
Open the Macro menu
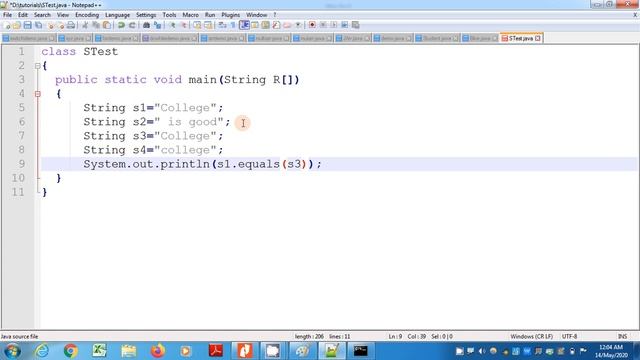pyautogui.click(x=190, y=15)
